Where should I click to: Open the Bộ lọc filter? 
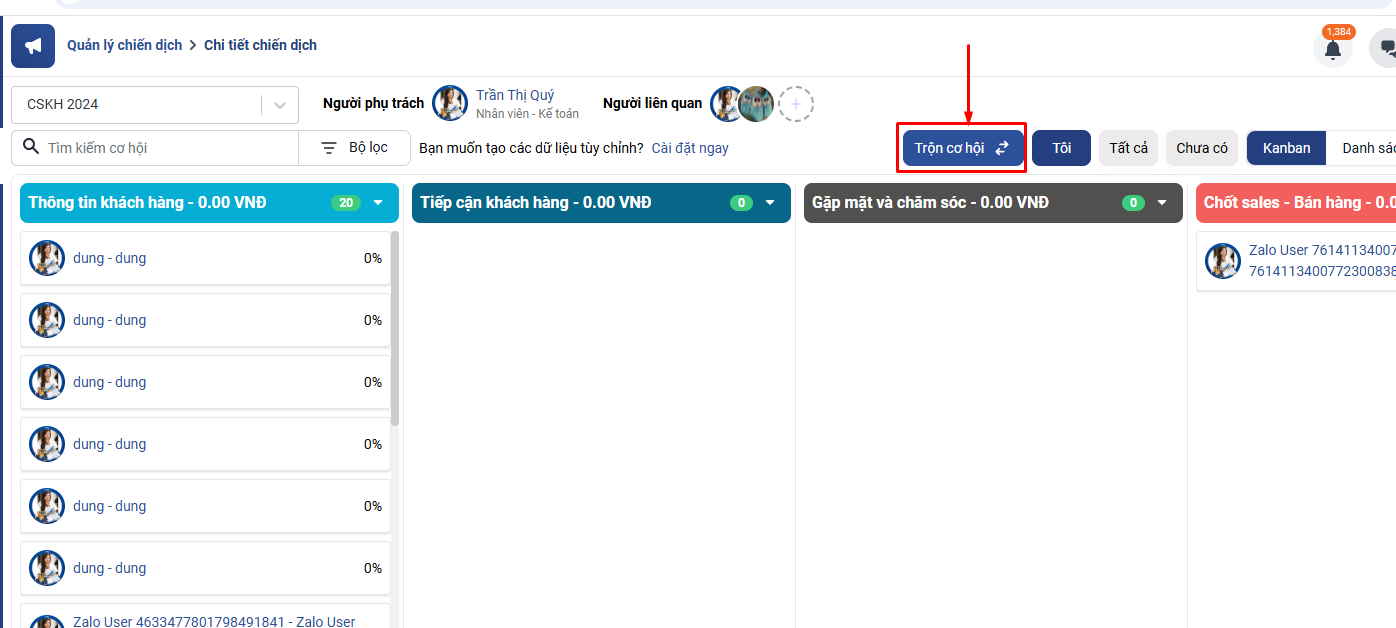pyautogui.click(x=355, y=148)
